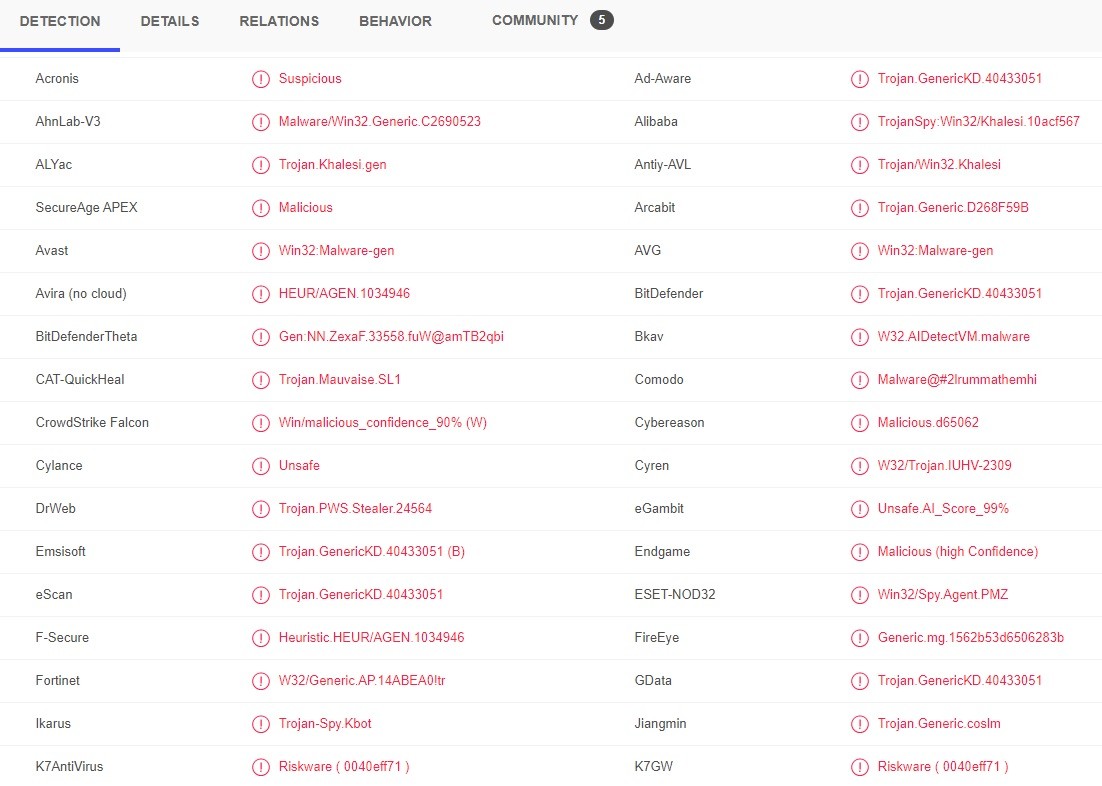This screenshot has height=786, width=1102.
Task: Select the Malware/Win32.Generic.C2690523 detection text
Action: (380, 121)
